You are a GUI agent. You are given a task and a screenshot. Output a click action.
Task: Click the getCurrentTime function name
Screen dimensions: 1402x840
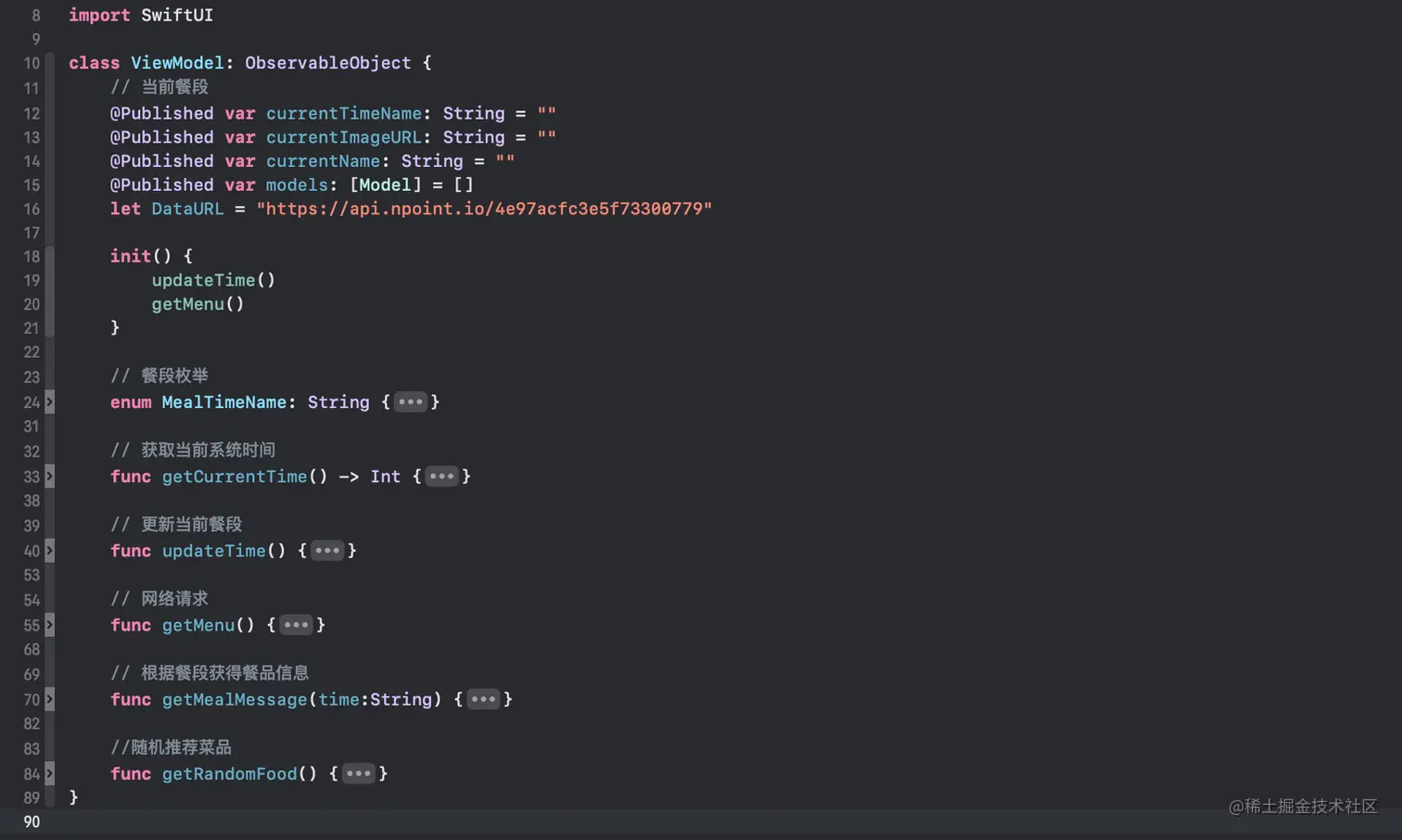pyautogui.click(x=234, y=476)
